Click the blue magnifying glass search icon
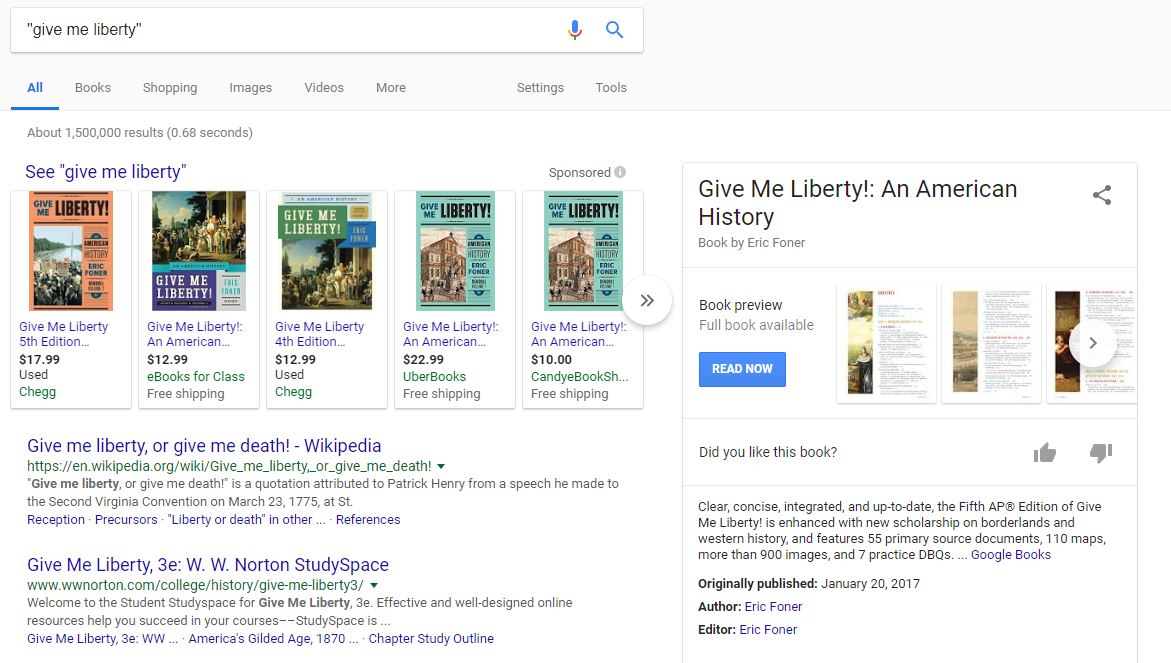Viewport: 1171px width, 663px height. [615, 30]
